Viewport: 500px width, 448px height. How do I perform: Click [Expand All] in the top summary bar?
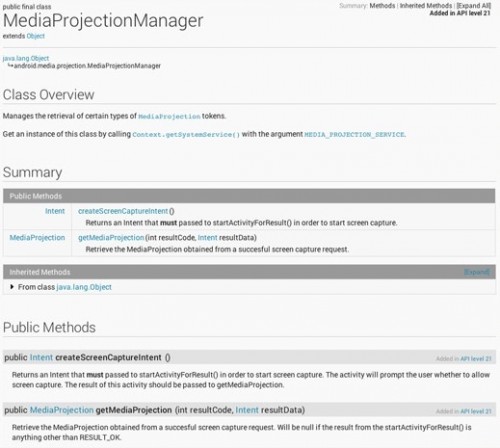473,6
